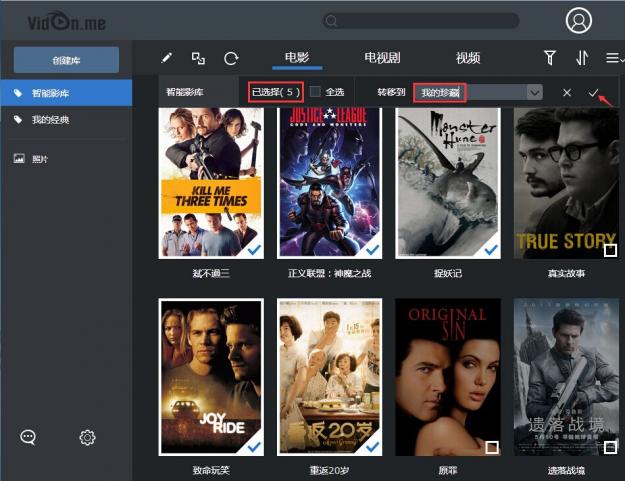Click the title text 正义联盟：神魔之战
The width and height of the screenshot is (625, 481).
pyautogui.click(x=329, y=273)
